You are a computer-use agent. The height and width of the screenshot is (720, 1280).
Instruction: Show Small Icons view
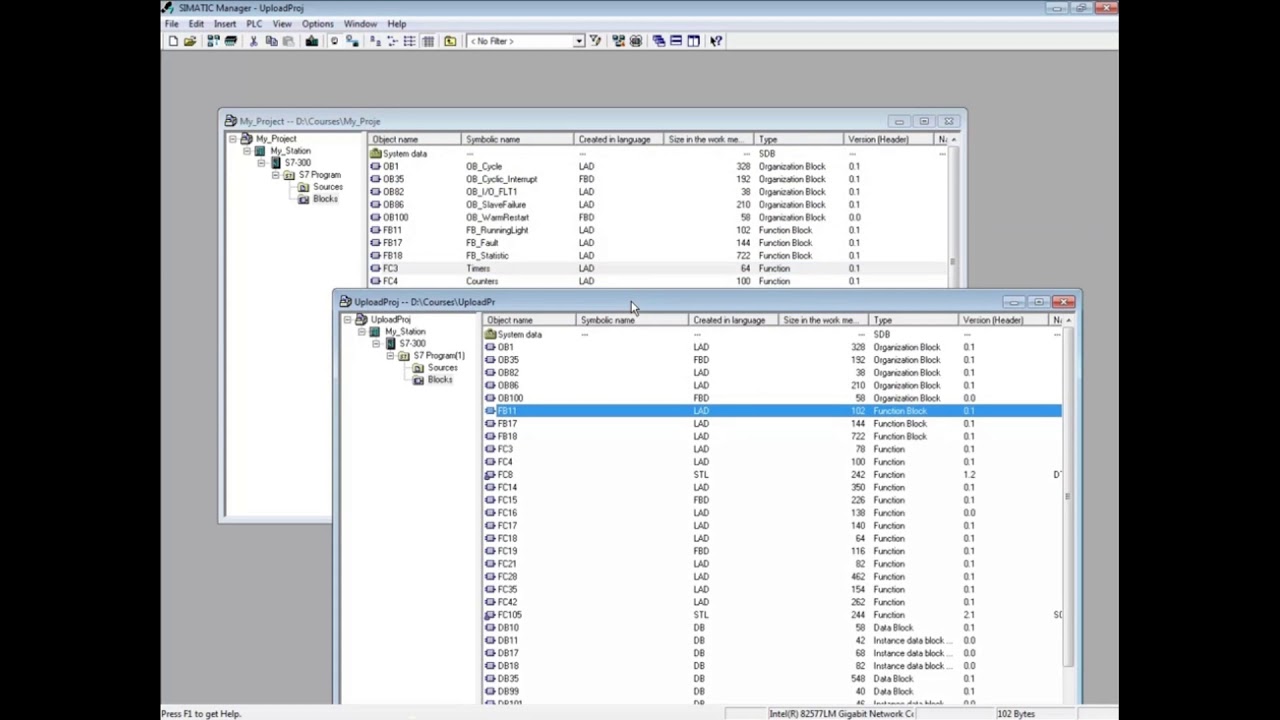click(x=392, y=41)
